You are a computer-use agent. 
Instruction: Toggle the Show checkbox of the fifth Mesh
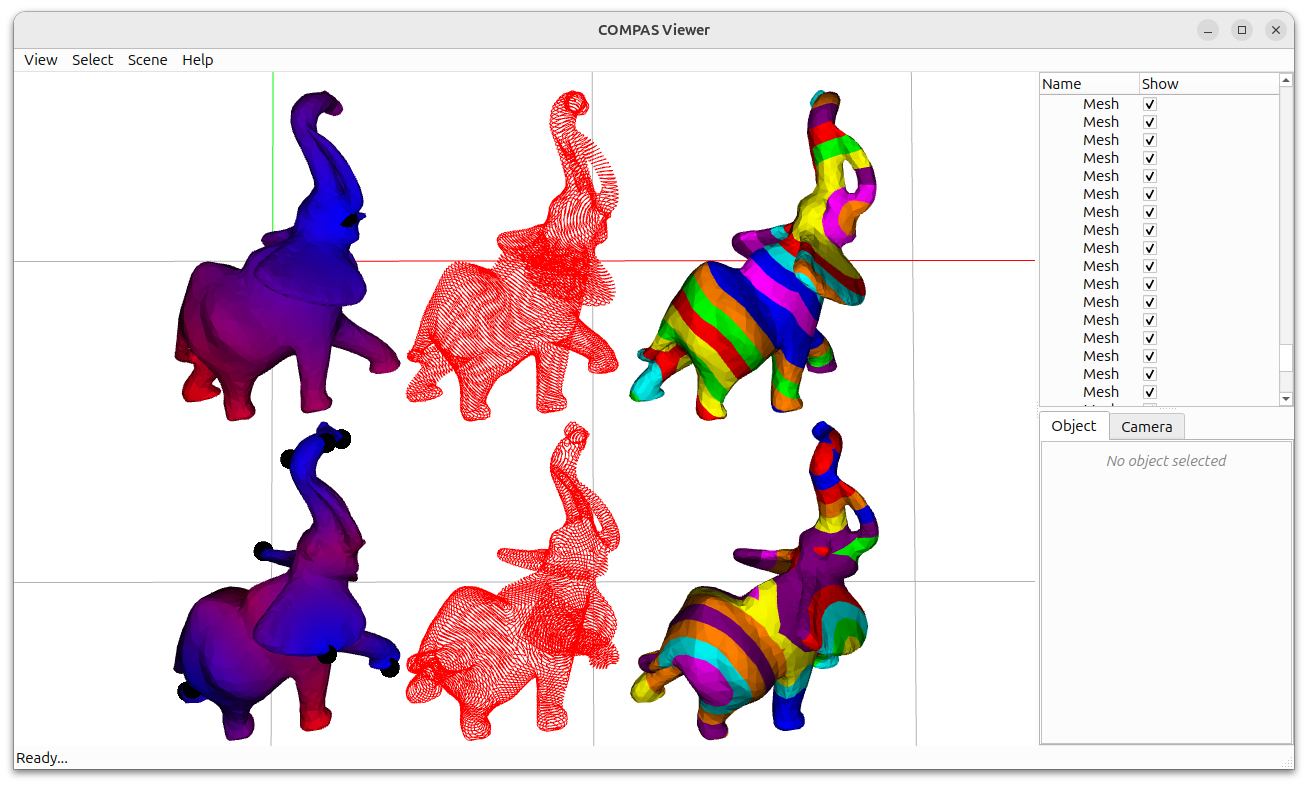pos(1149,175)
